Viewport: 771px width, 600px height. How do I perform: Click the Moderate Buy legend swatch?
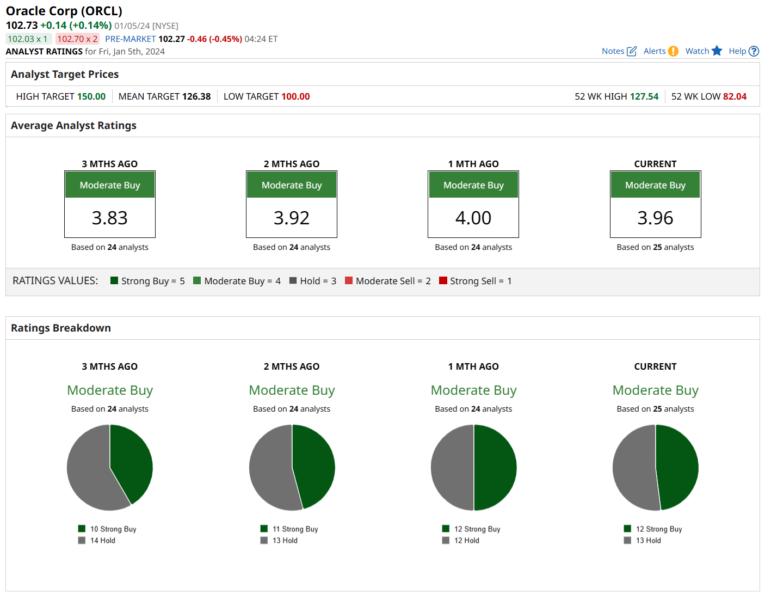point(197,281)
